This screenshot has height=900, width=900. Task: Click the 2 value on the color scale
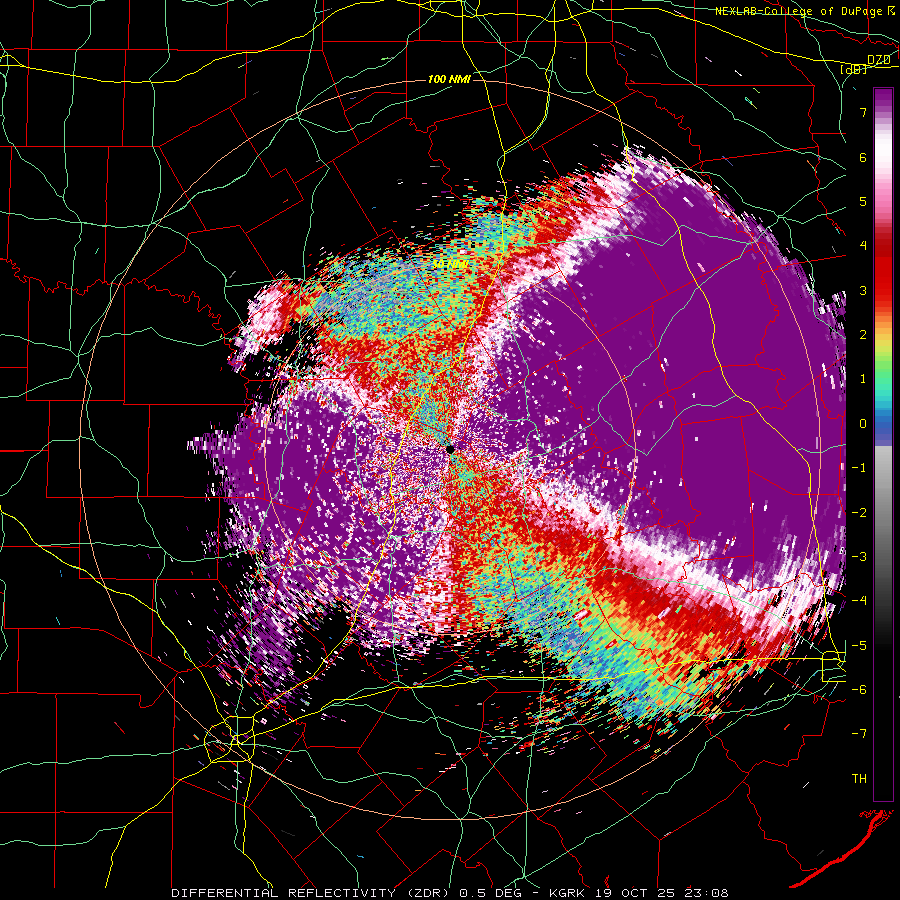pyautogui.click(x=863, y=334)
